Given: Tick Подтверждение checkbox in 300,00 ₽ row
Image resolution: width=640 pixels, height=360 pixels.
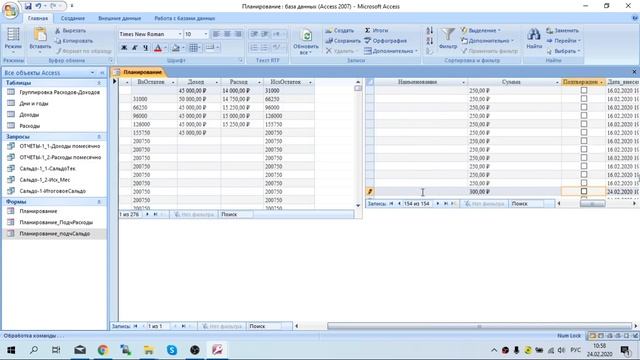Looking at the screenshot, I should coord(584,191).
